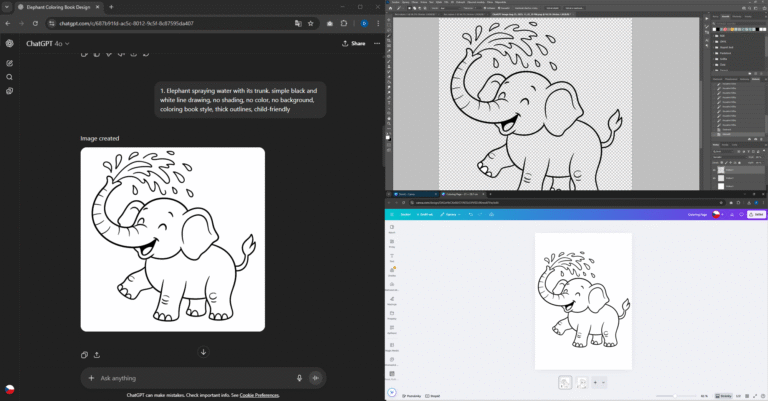
Task: Open the Chrome extensions puzzle icon
Action: 343,23
